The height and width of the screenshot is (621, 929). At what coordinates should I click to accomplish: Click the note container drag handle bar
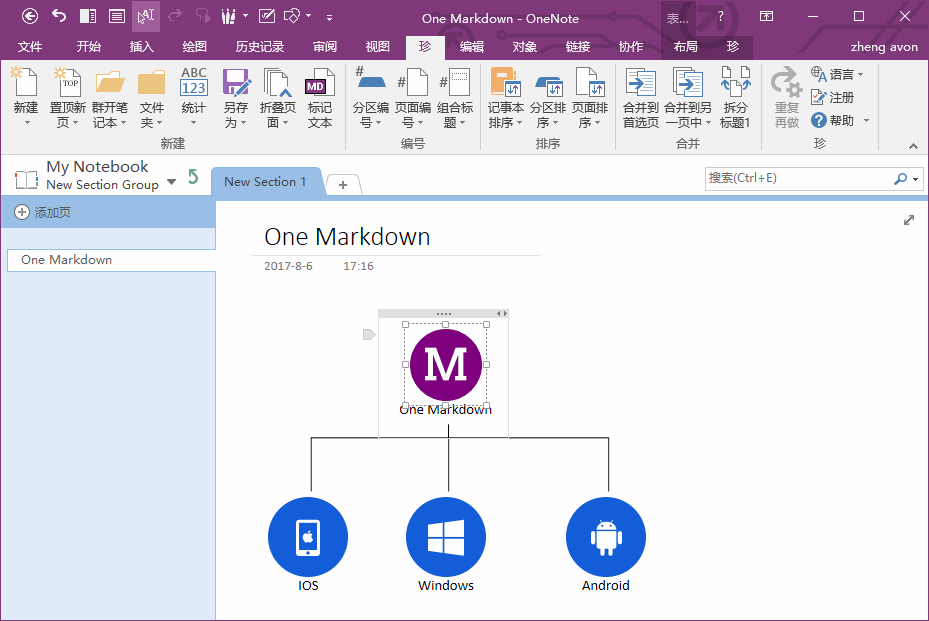click(443, 313)
